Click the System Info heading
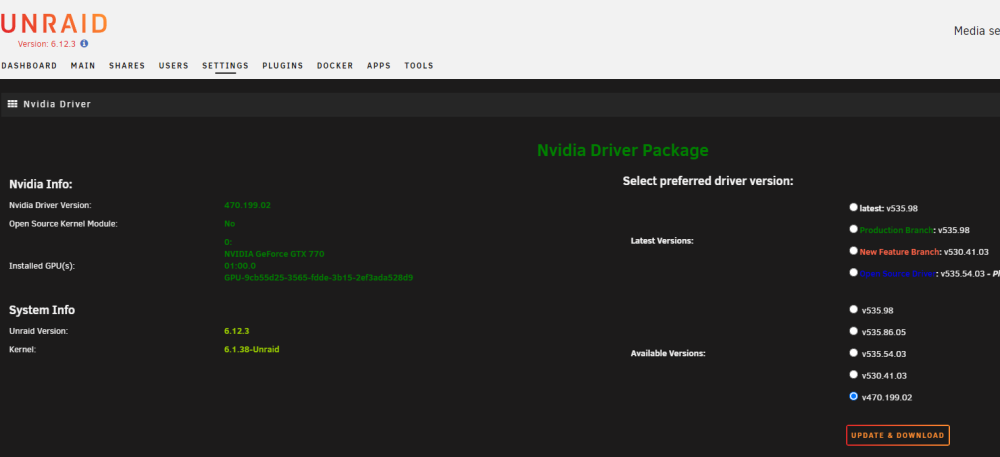1000x457 pixels. (41, 310)
